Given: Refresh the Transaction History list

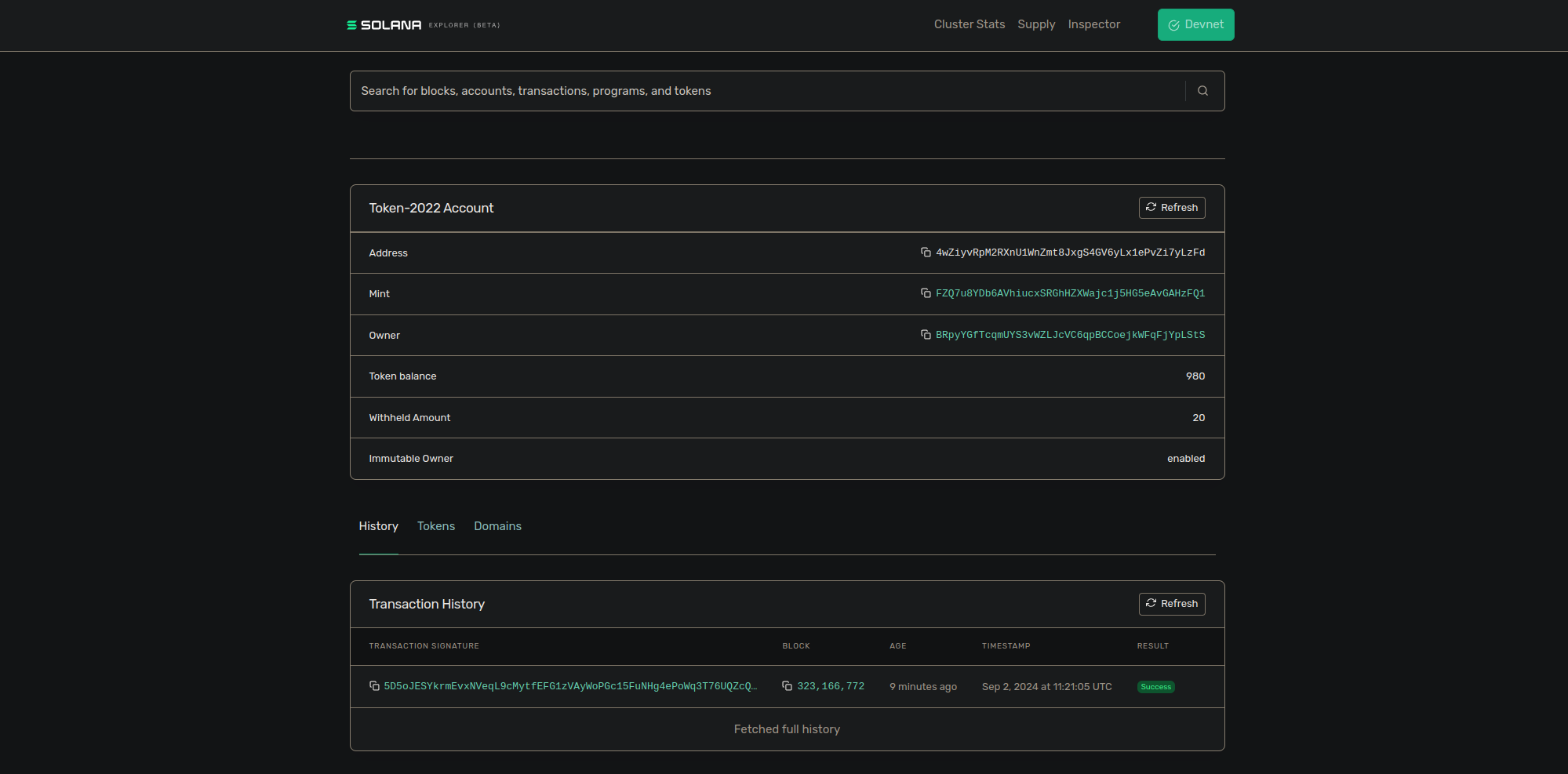Looking at the screenshot, I should coord(1172,604).
